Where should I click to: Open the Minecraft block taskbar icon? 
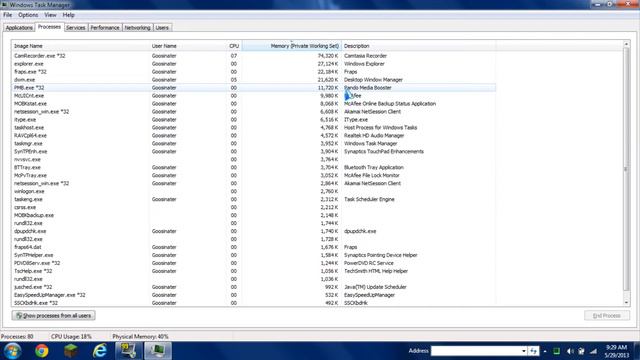point(71,351)
